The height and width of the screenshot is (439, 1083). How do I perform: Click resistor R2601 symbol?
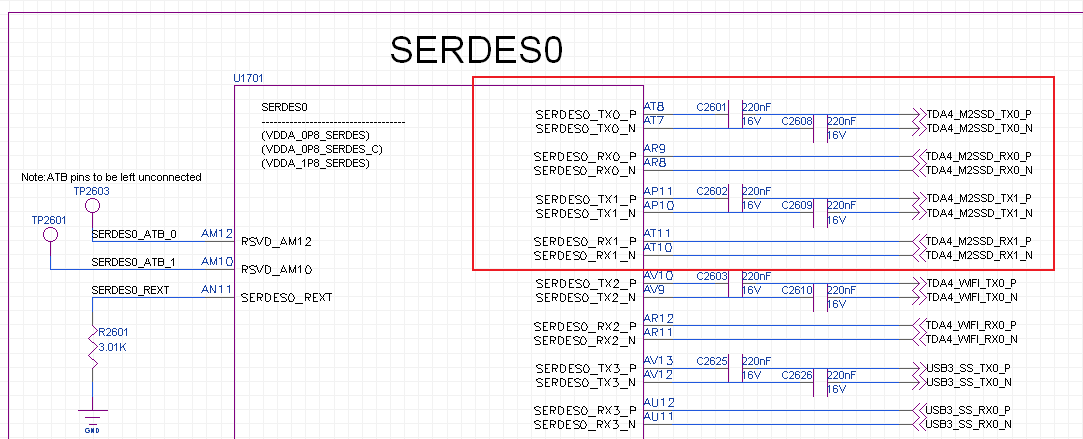92,347
